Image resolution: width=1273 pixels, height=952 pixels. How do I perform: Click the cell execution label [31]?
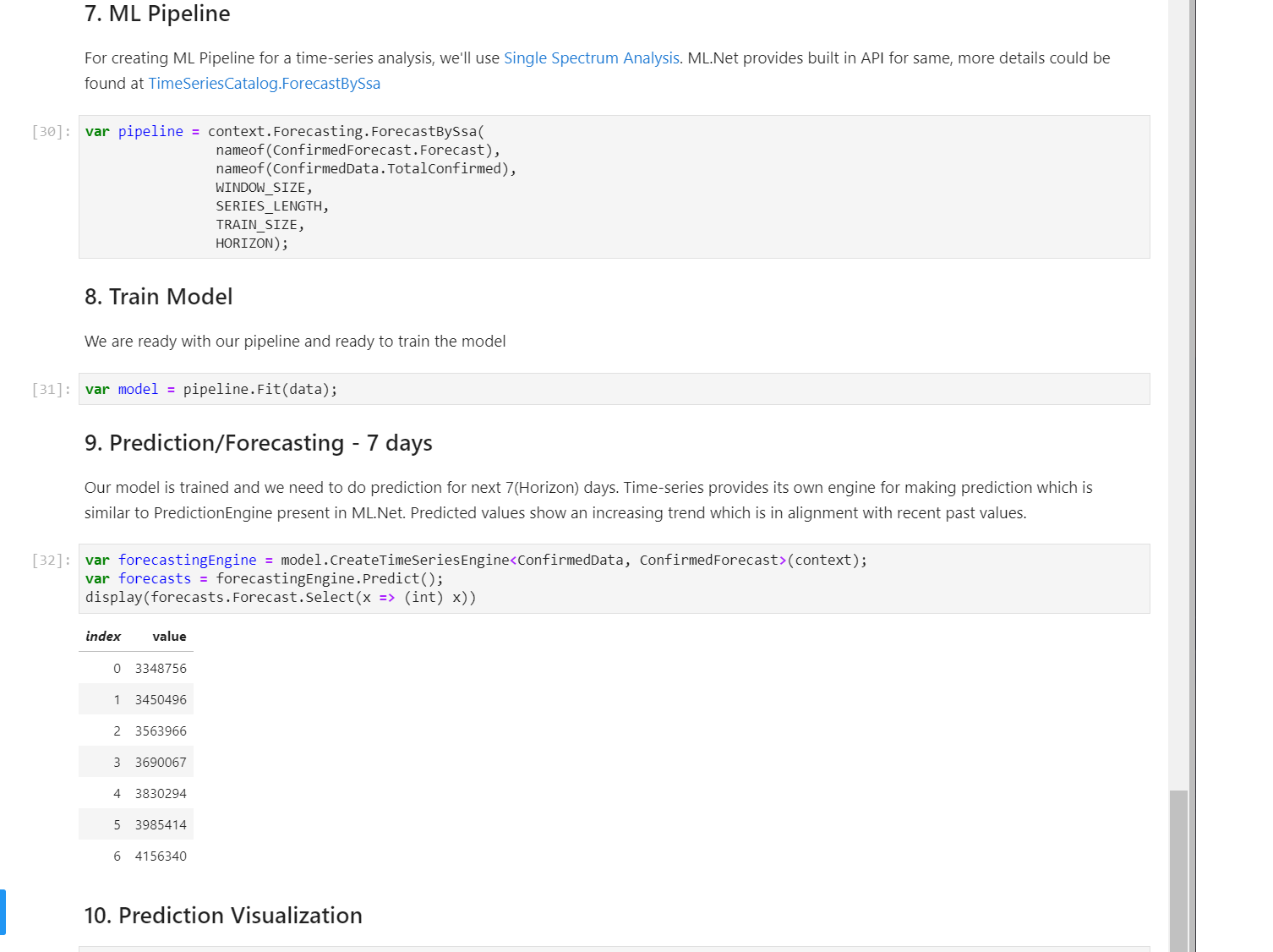(x=48, y=388)
